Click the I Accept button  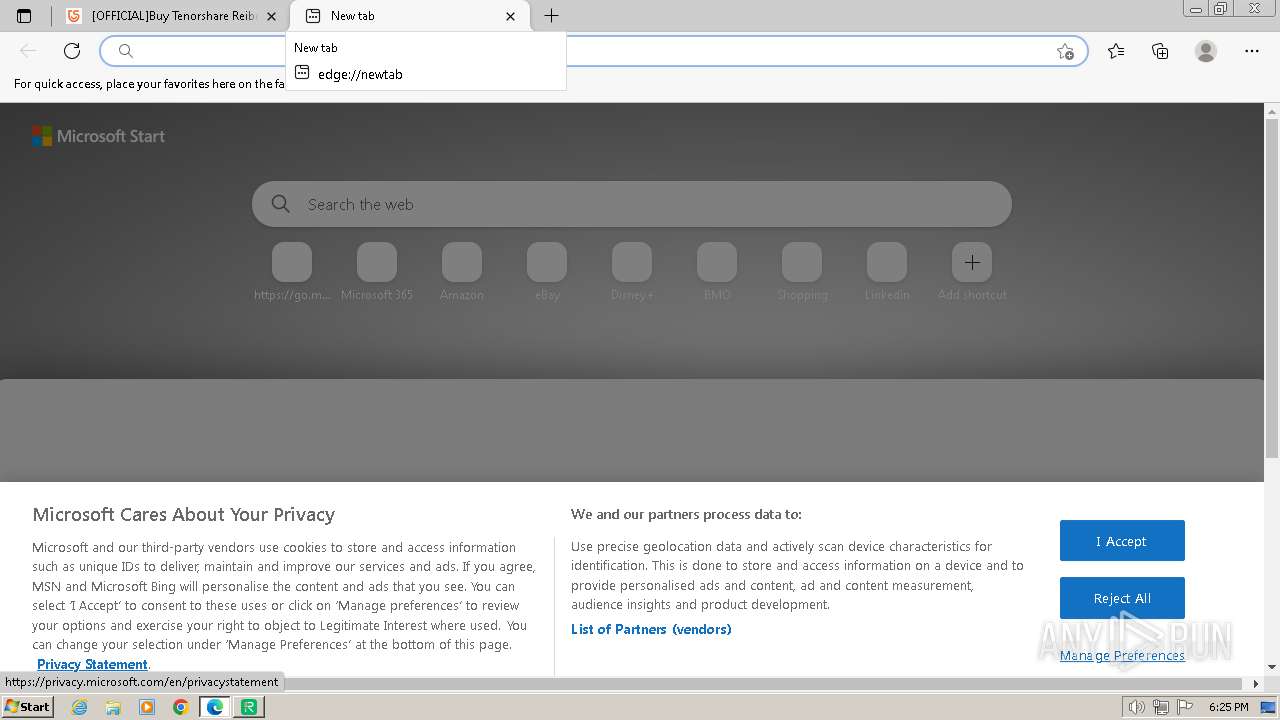click(1122, 541)
